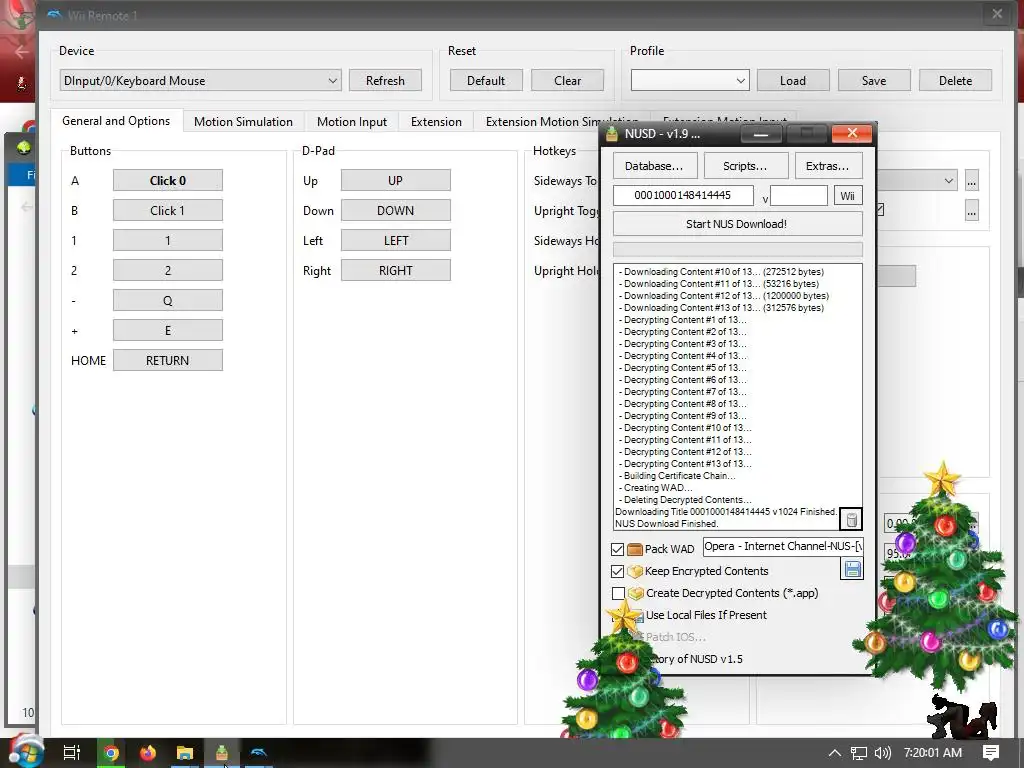Click the Keep Encrypted Contents package icon
Screen dimensions: 1024x768
pyautogui.click(x=635, y=571)
